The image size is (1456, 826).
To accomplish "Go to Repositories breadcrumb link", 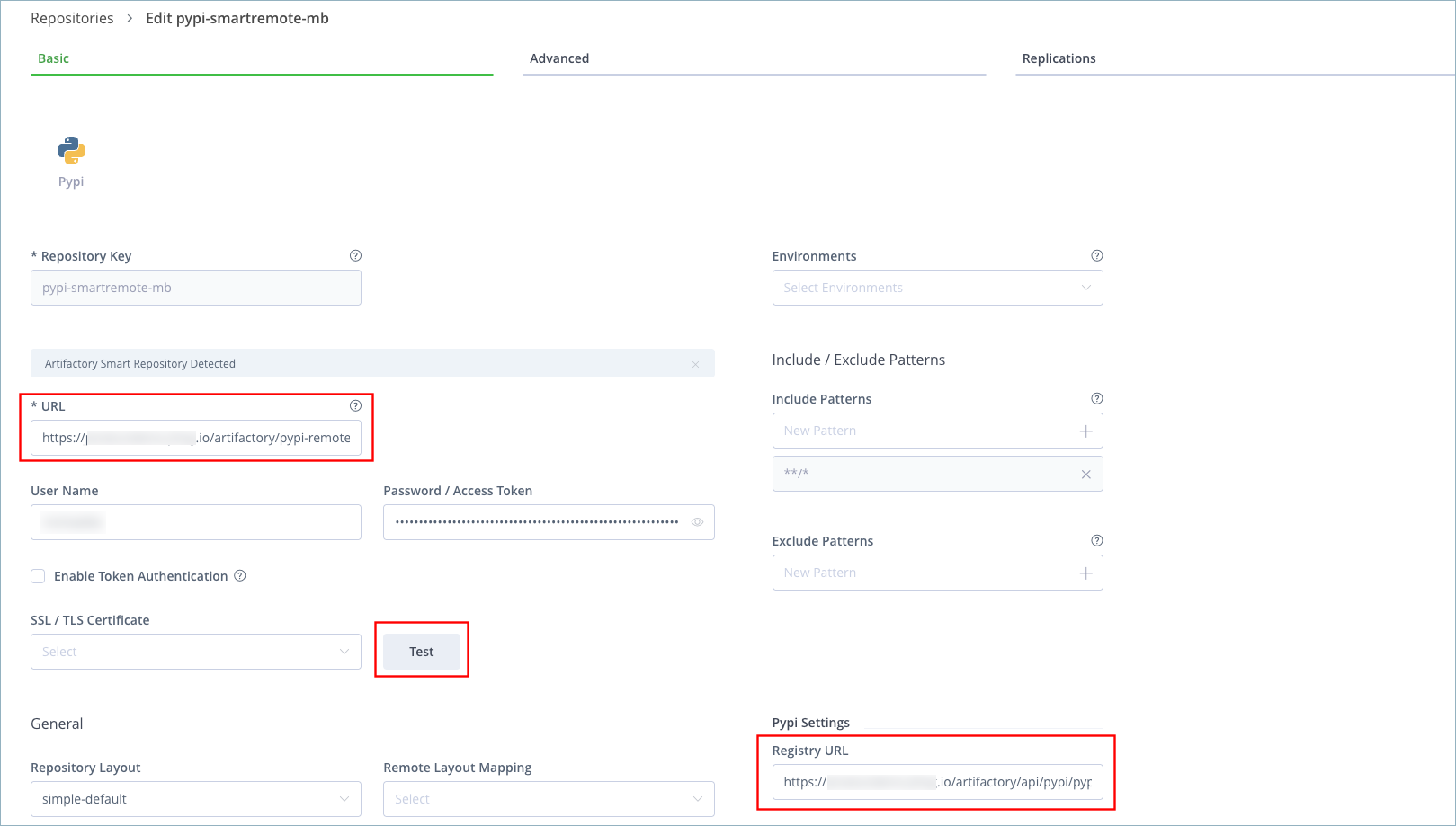I will click(72, 18).
